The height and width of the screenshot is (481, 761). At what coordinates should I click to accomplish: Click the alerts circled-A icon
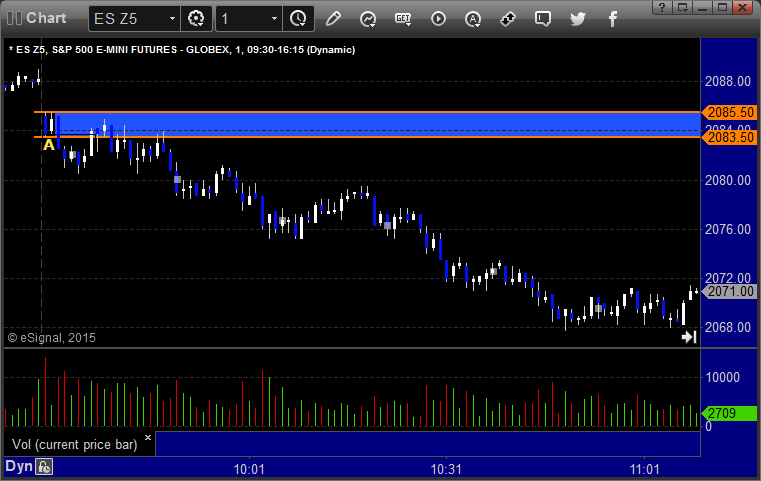pyautogui.click(x=473, y=19)
